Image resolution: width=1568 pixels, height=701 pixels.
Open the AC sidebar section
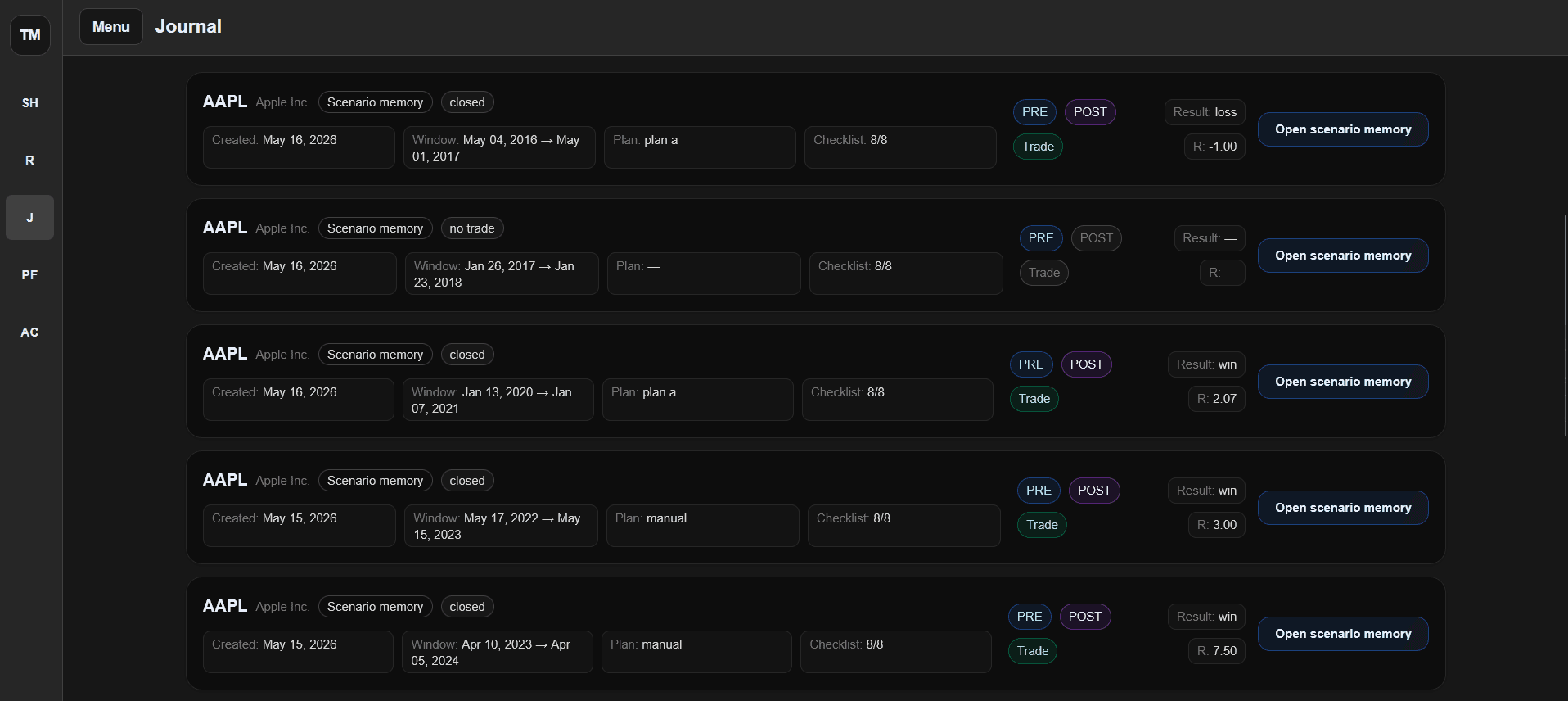(30, 332)
